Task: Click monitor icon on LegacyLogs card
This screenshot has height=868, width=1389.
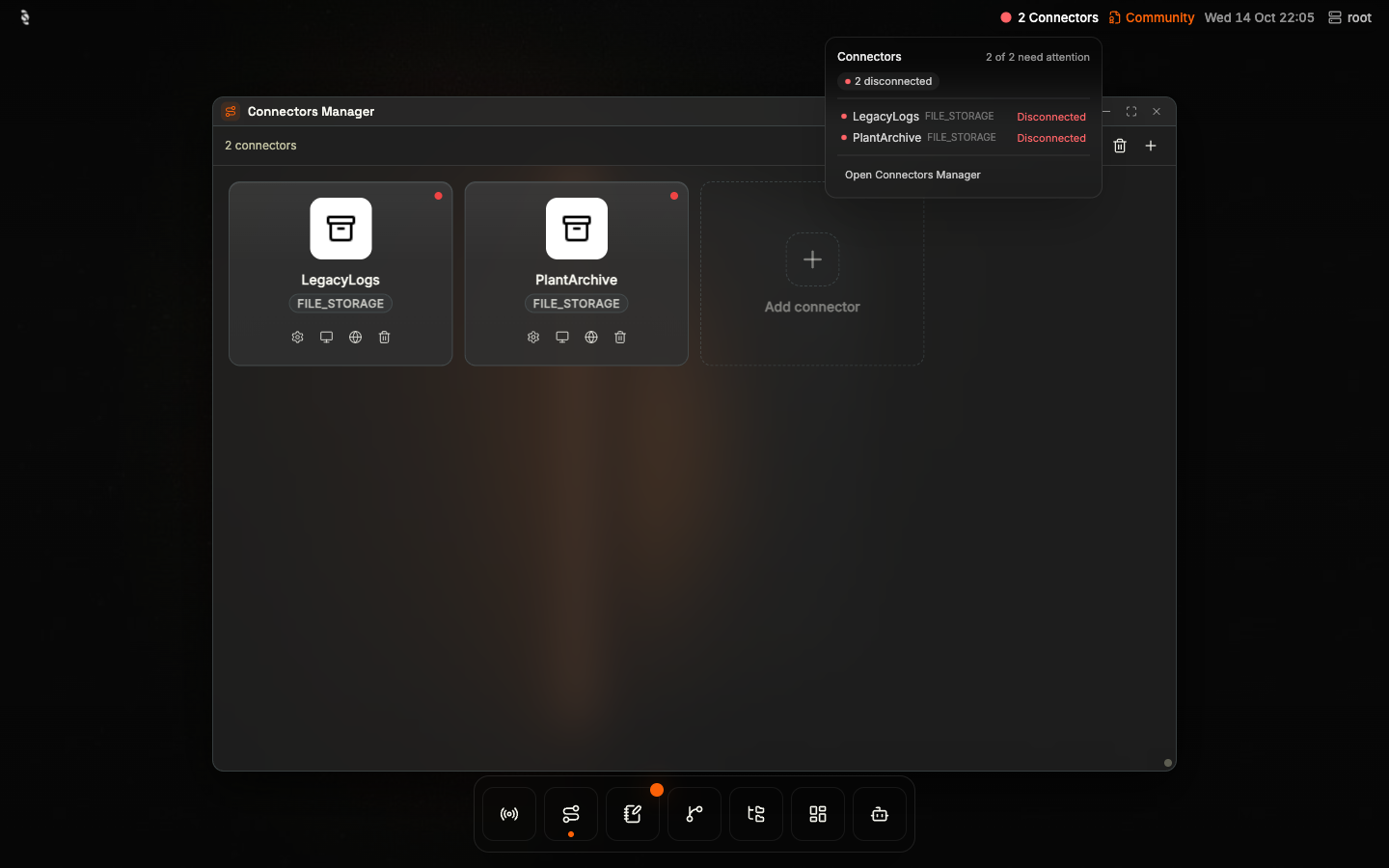Action: (326, 338)
